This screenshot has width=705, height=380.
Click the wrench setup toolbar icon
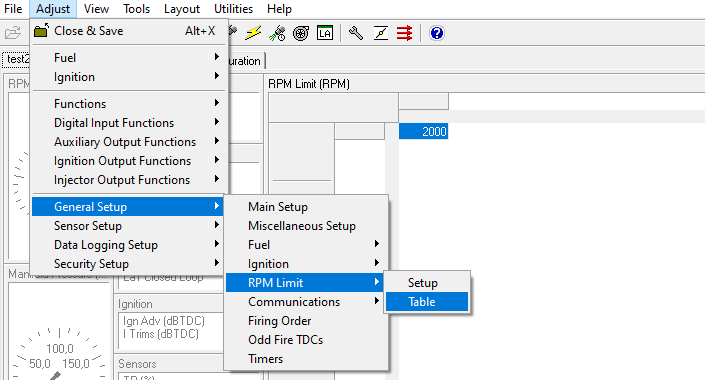[x=356, y=33]
